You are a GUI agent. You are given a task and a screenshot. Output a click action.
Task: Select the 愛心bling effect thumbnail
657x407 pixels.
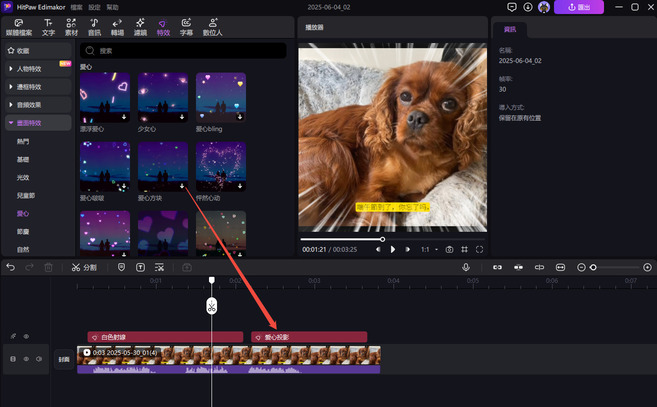221,98
